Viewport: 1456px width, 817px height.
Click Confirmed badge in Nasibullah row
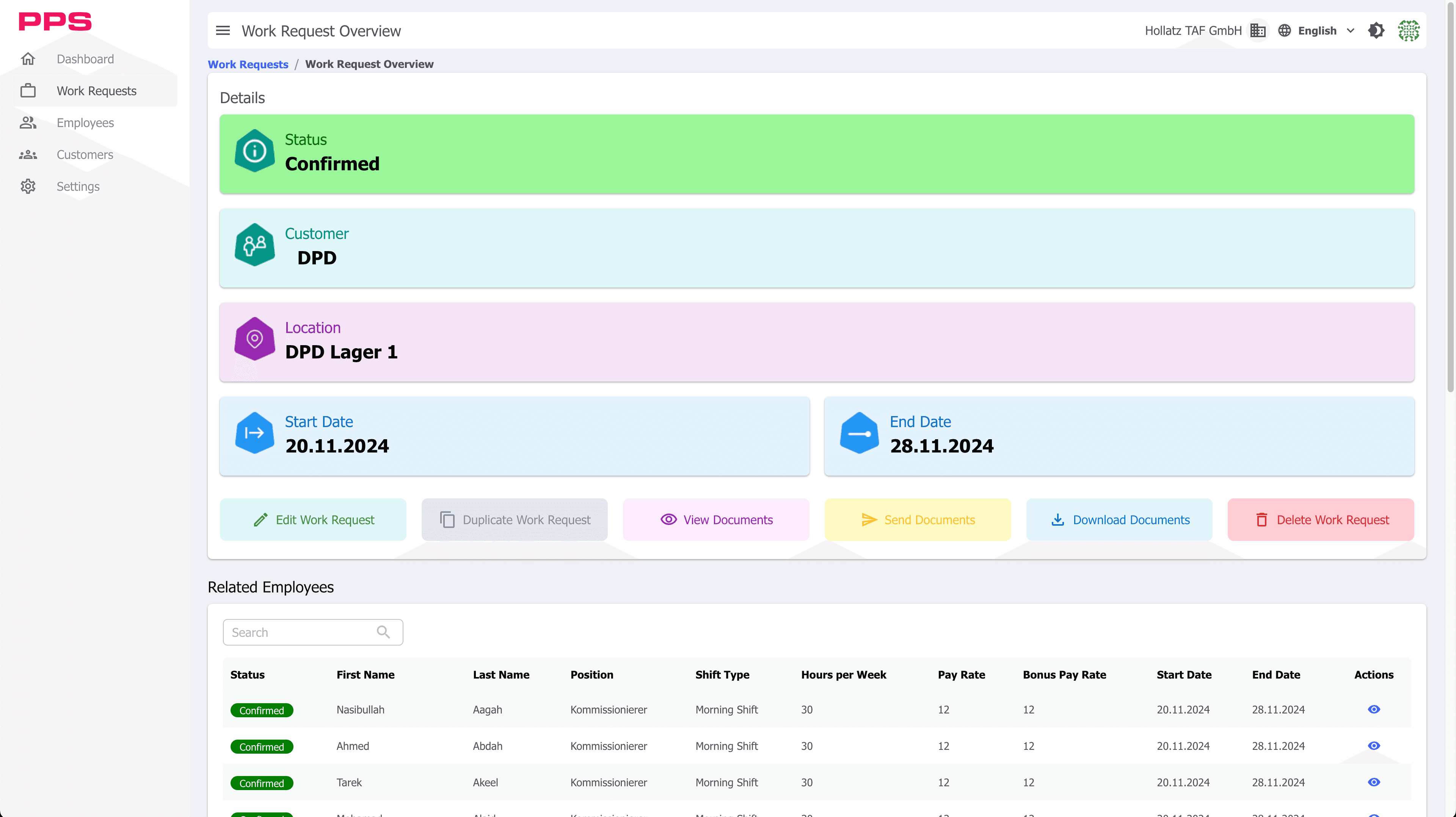(262, 710)
